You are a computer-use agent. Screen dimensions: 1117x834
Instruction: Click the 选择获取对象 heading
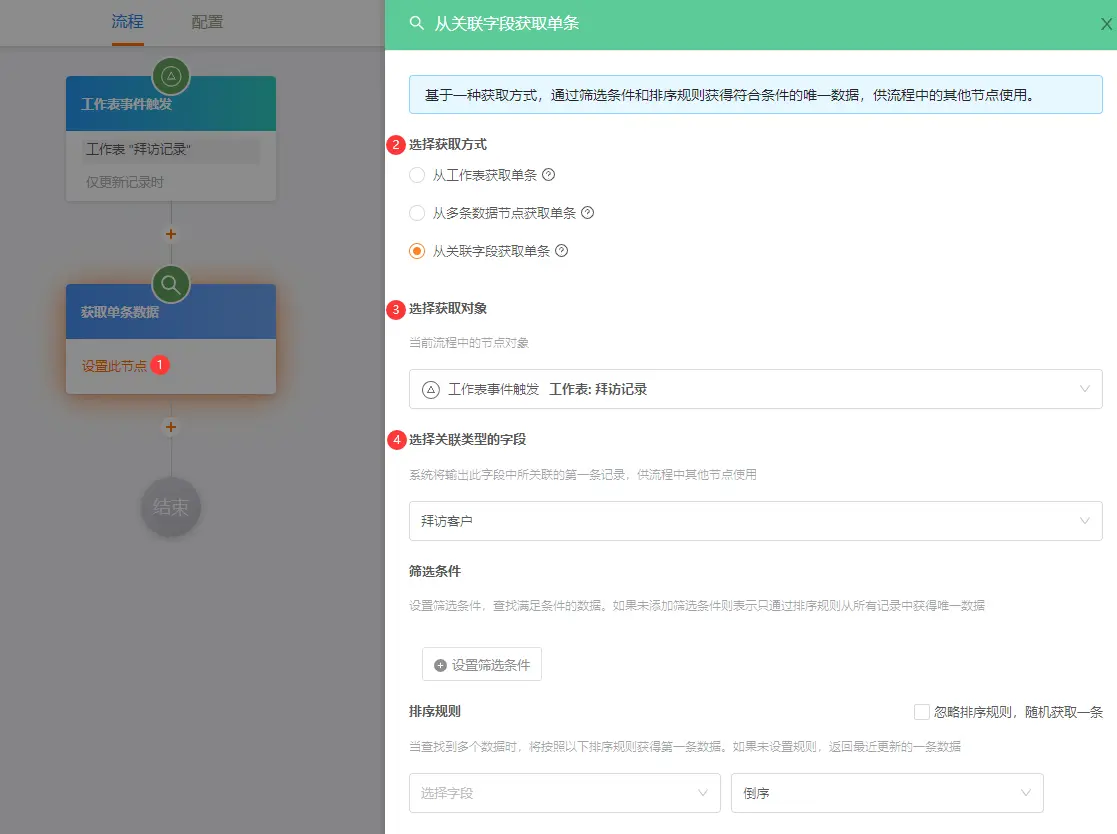click(447, 308)
